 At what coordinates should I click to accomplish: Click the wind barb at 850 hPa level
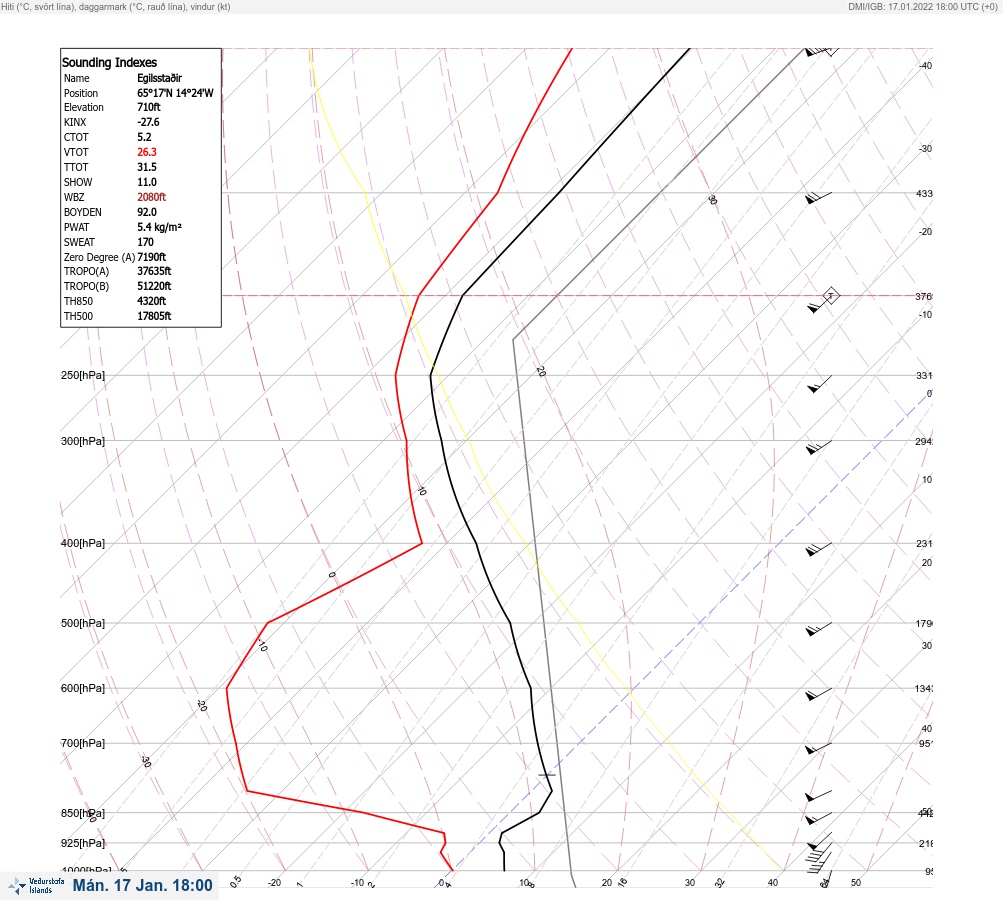click(819, 818)
